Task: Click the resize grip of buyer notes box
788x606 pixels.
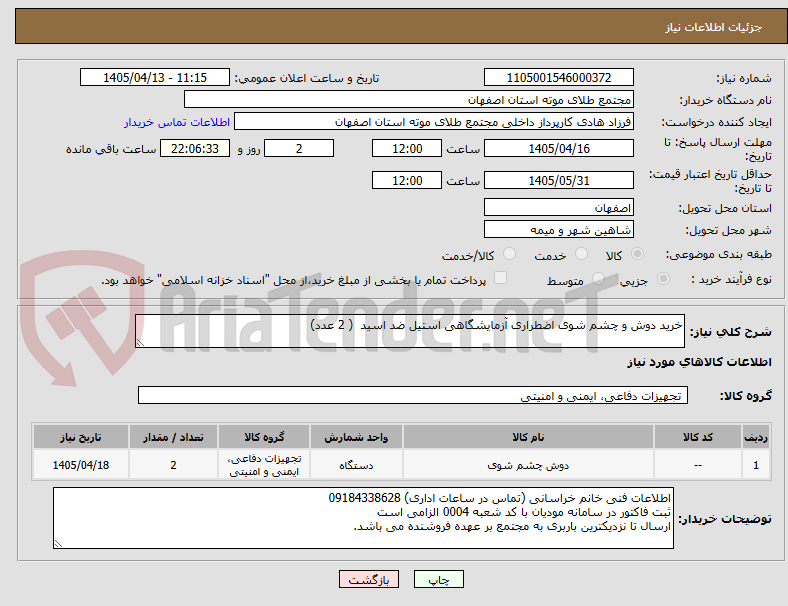Action: click(x=58, y=543)
